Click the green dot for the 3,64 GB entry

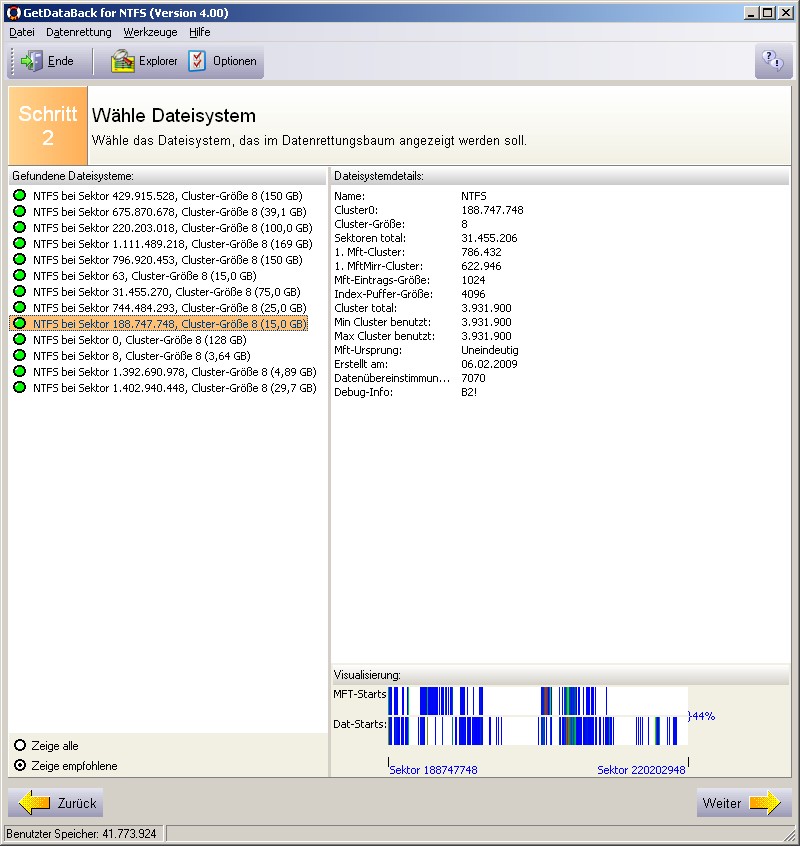click(19, 356)
